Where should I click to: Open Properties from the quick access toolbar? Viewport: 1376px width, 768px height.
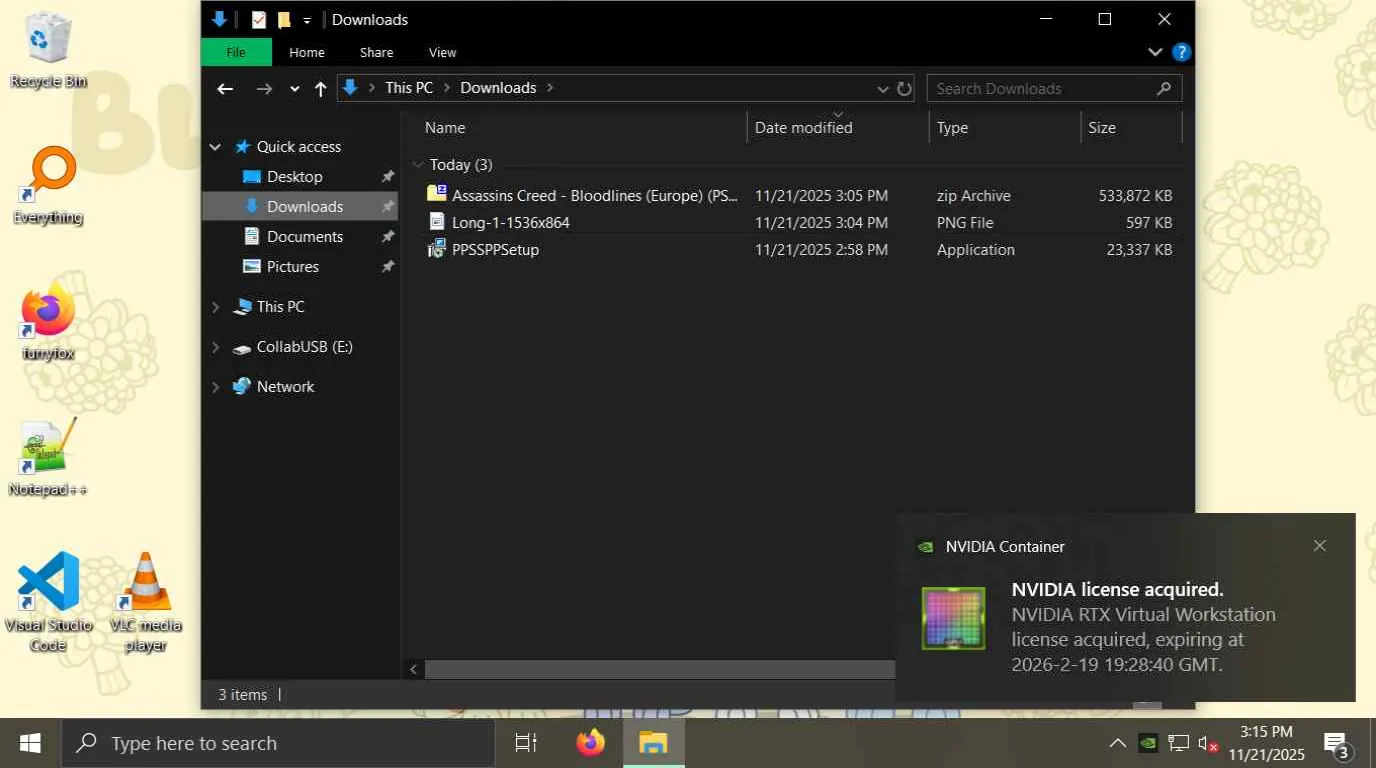tap(259, 19)
